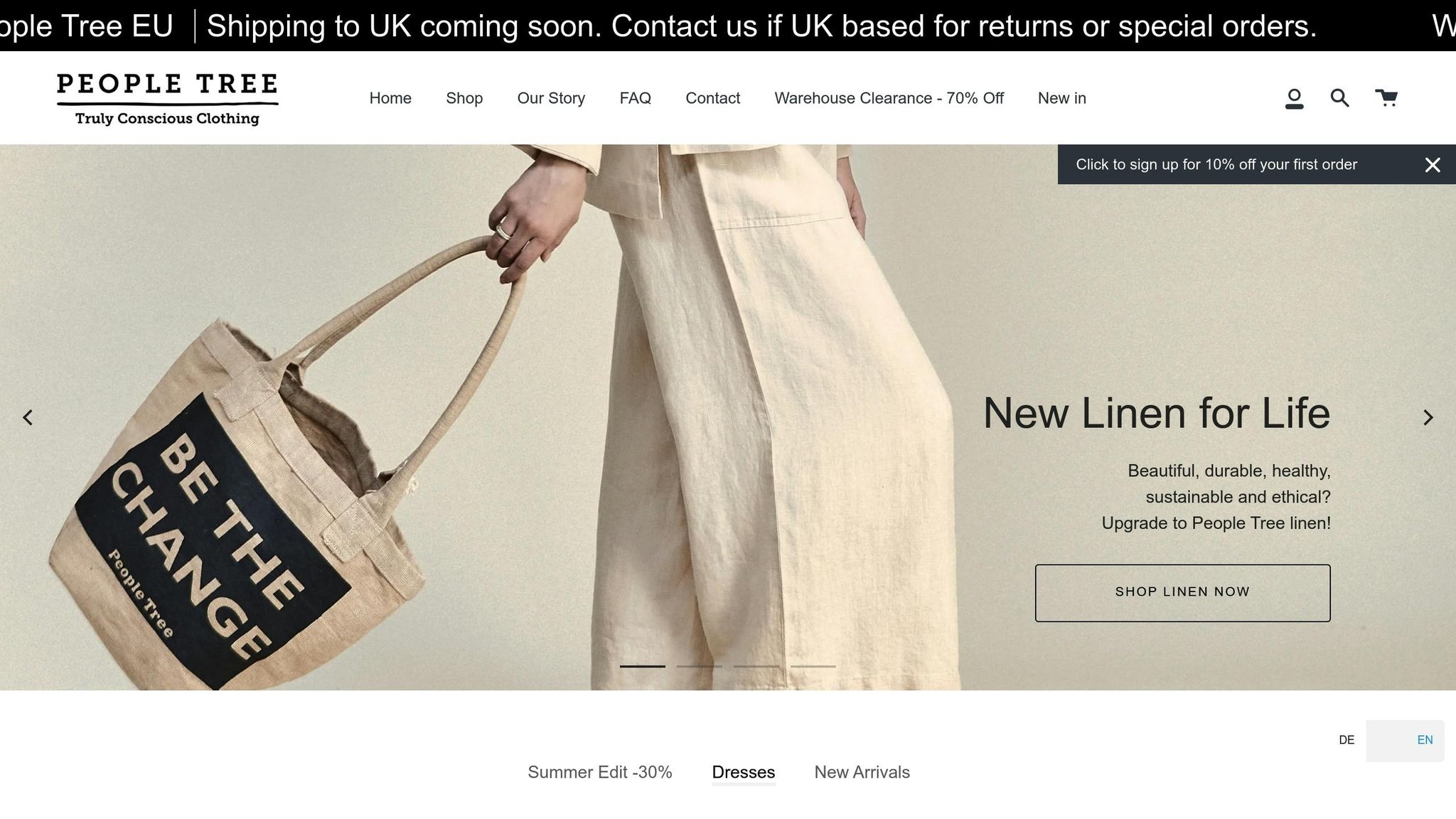Viewport: 1456px width, 819px height.
Task: Click the People Tree logo
Action: (167, 99)
